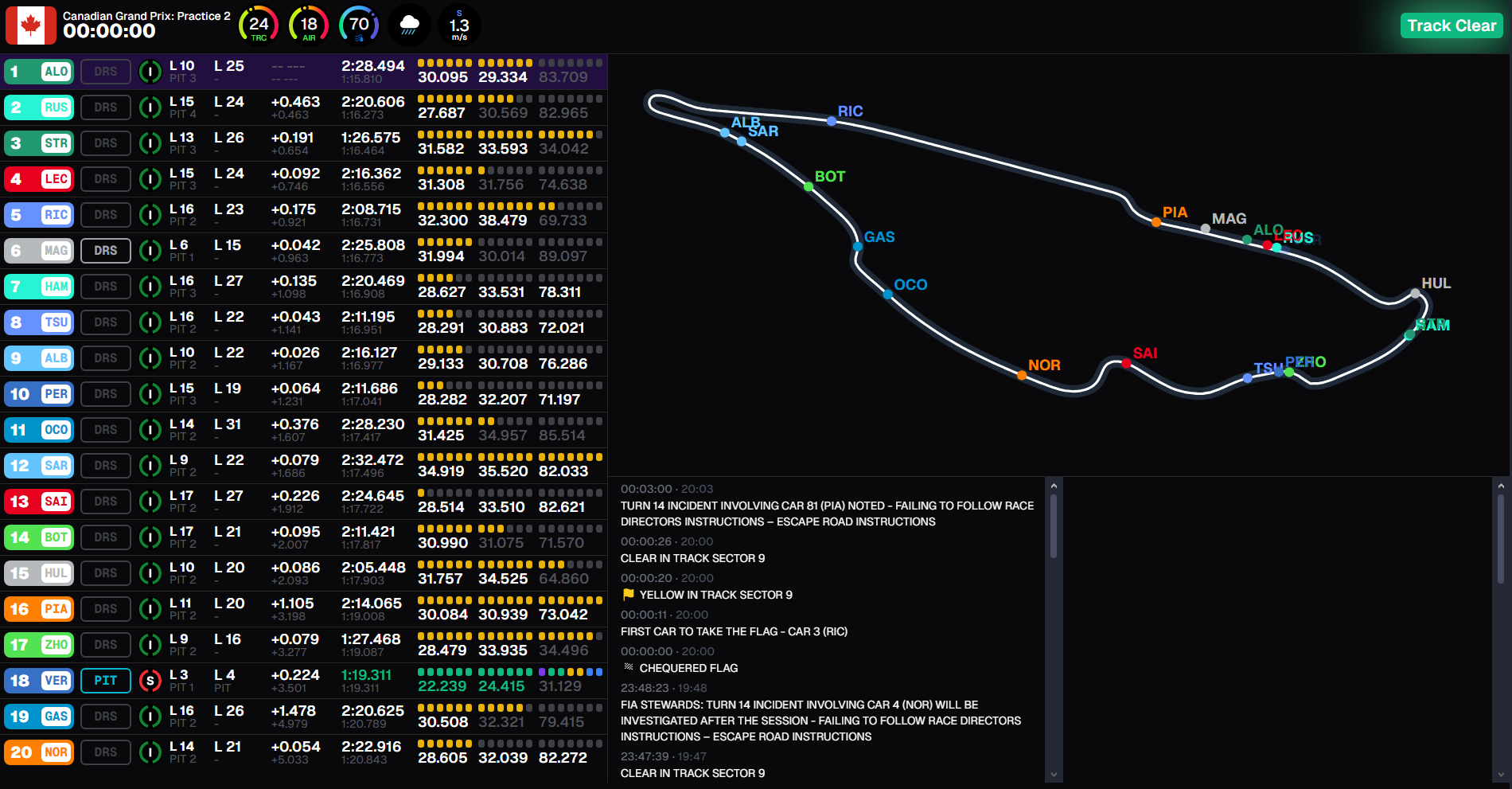
Task: Click the DRS indicator in SAI's row
Action: [x=106, y=502]
